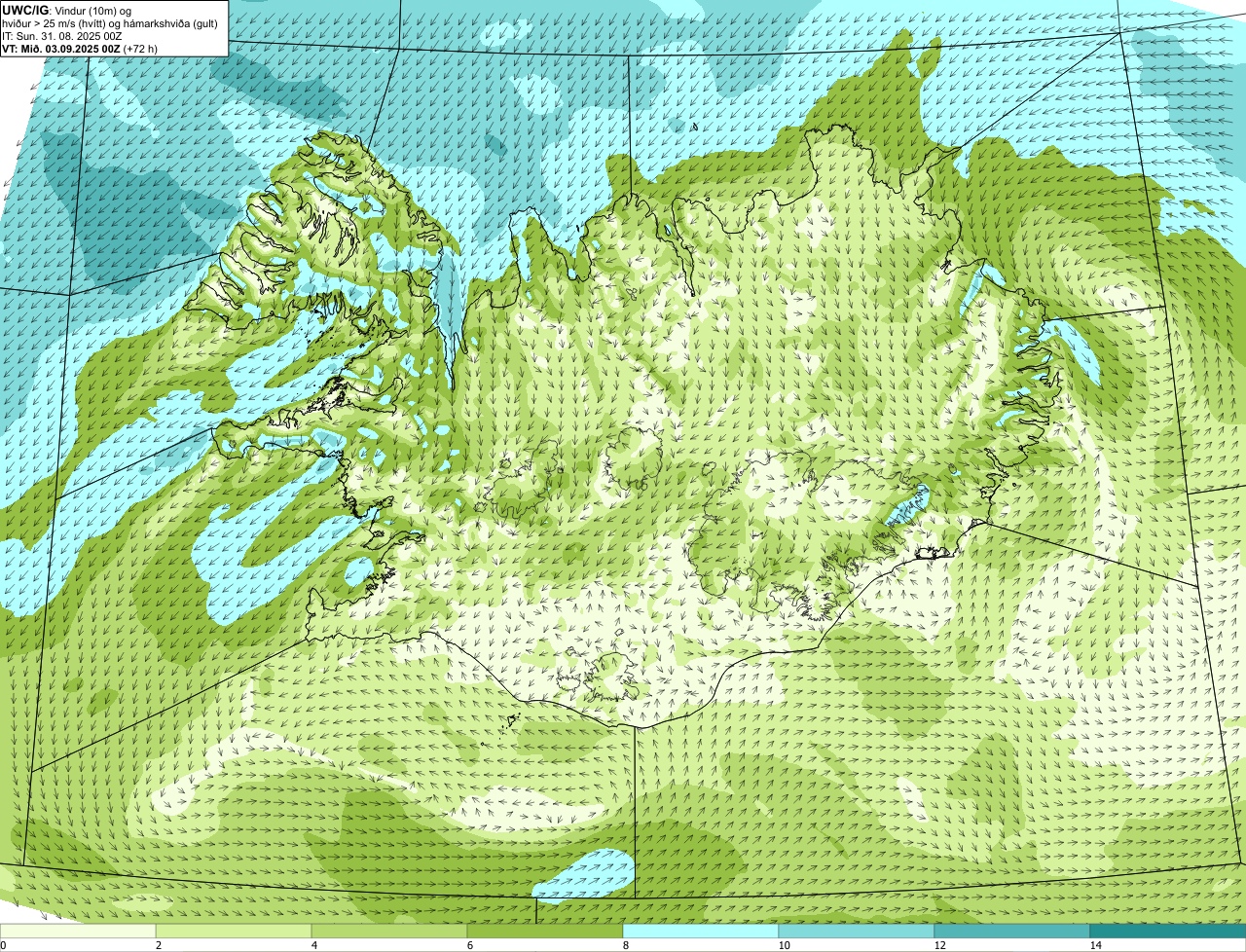Click the '4' label on the color scale
The image size is (1246, 952).
[x=313, y=945]
